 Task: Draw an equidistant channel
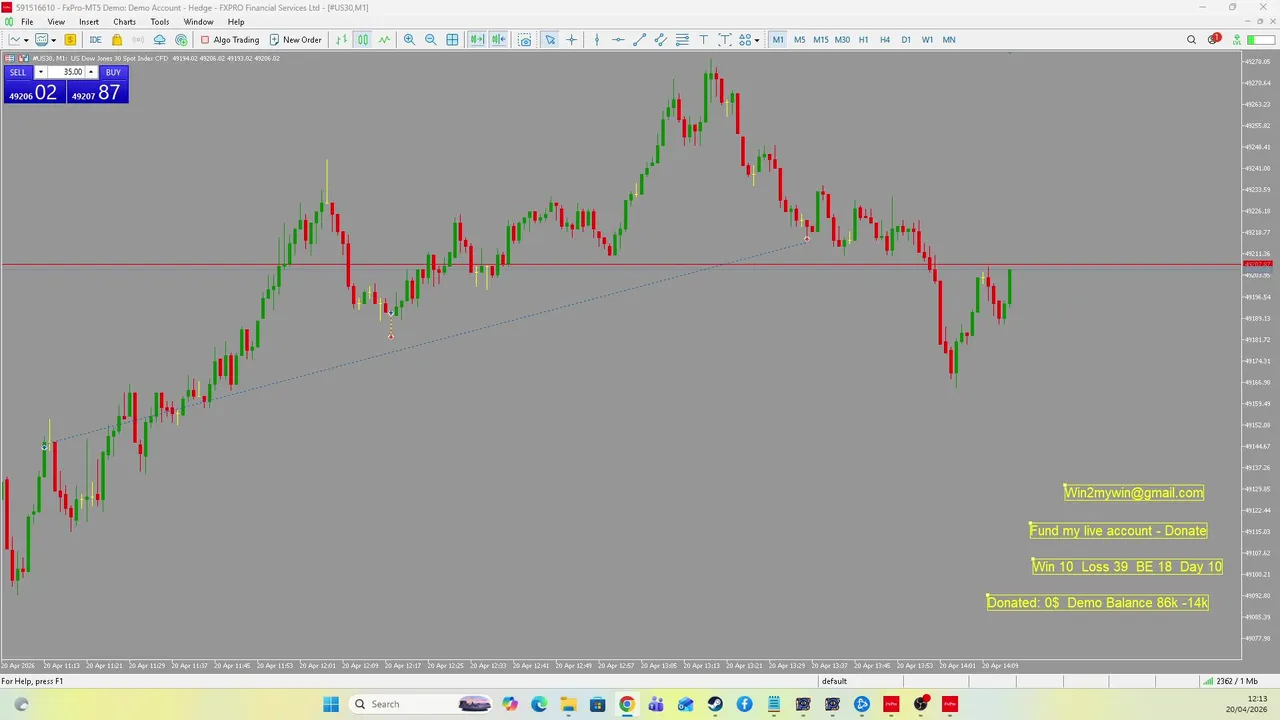pos(660,40)
